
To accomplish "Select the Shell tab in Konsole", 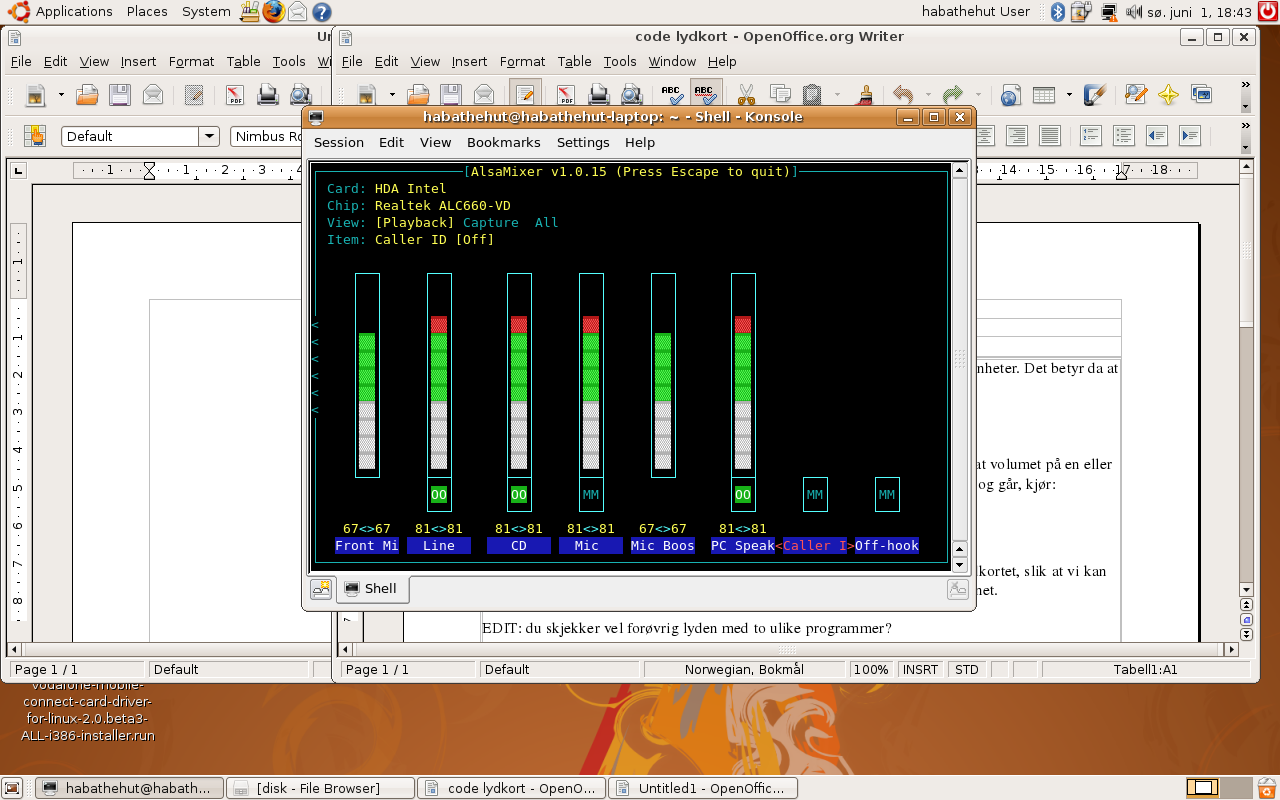I will click(x=372, y=589).
